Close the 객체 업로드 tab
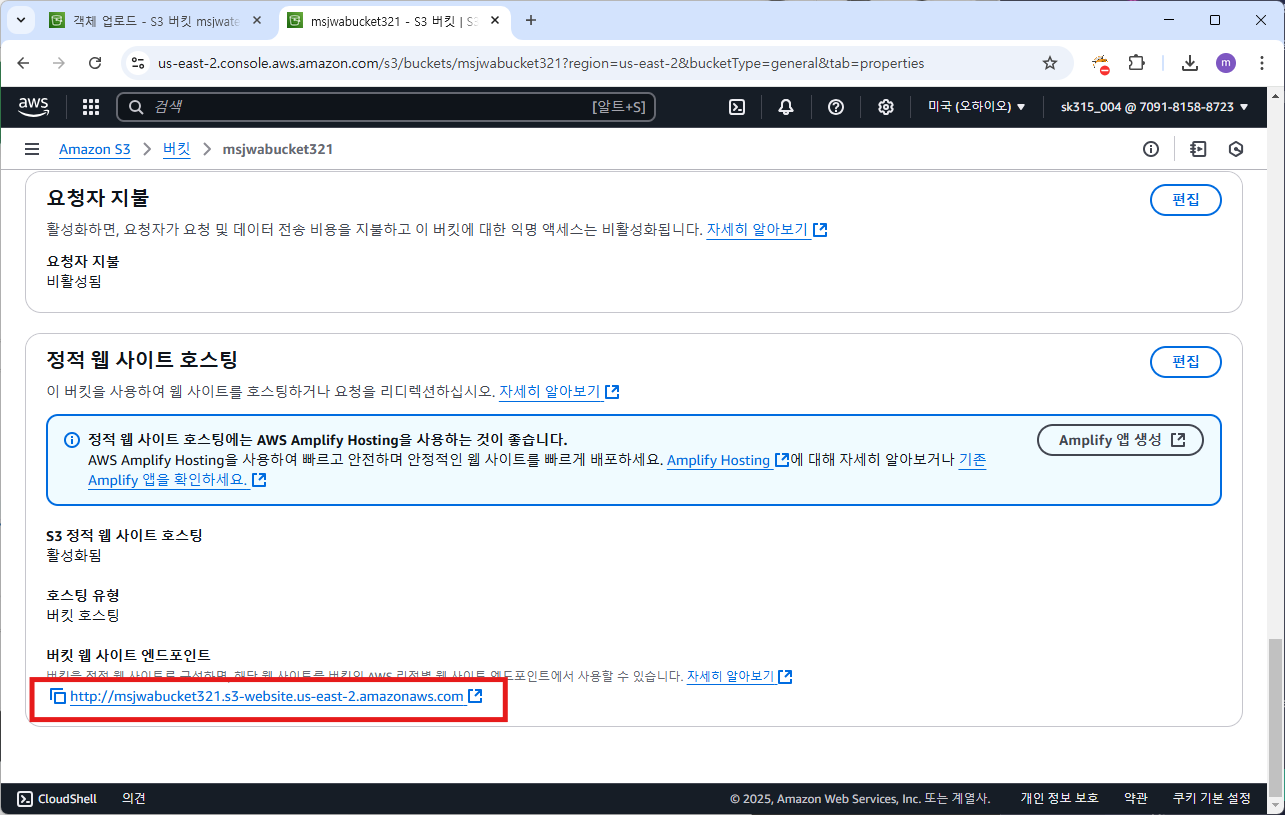The width and height of the screenshot is (1285, 815). click(x=257, y=20)
